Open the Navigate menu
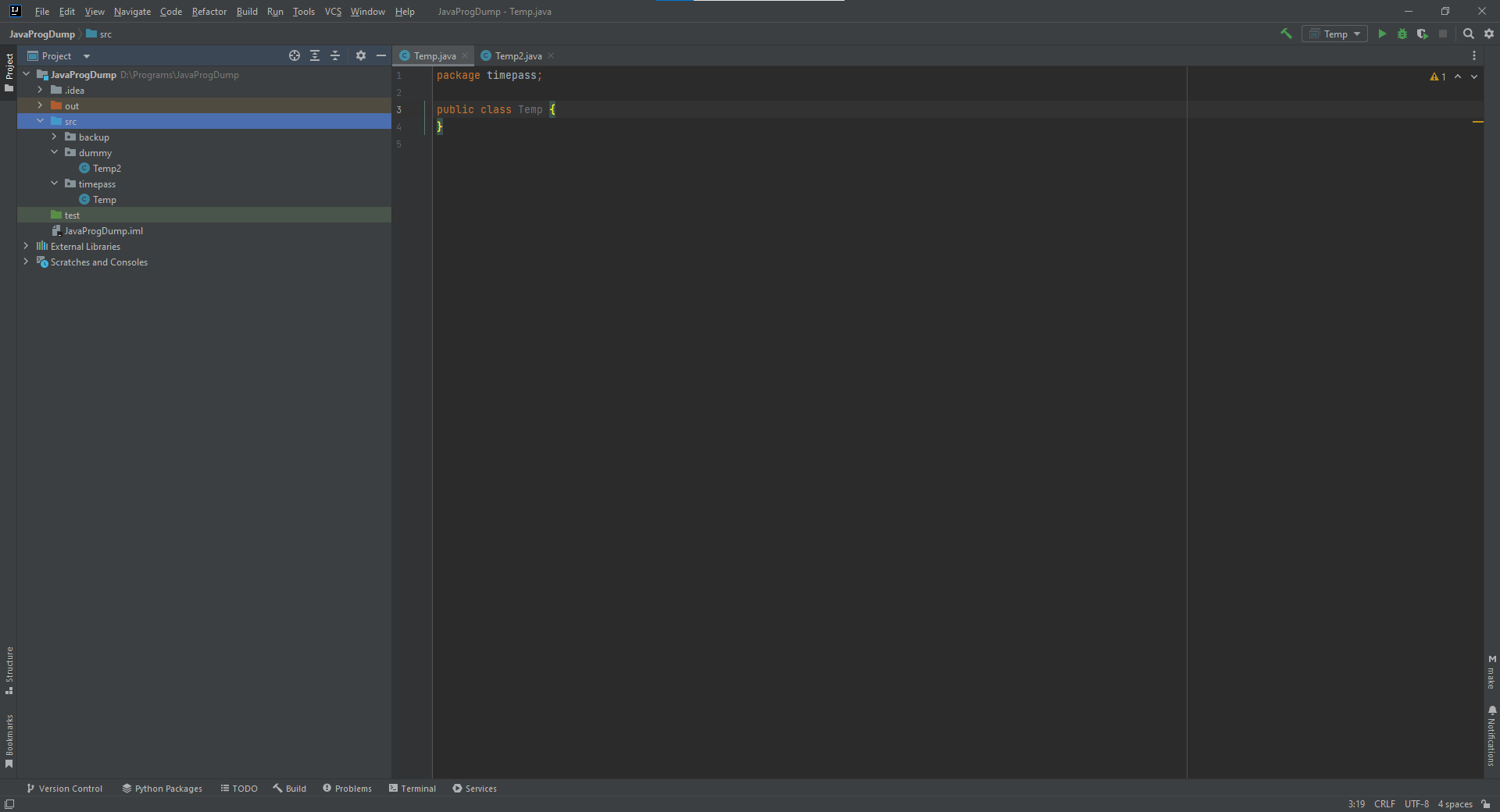 (132, 12)
